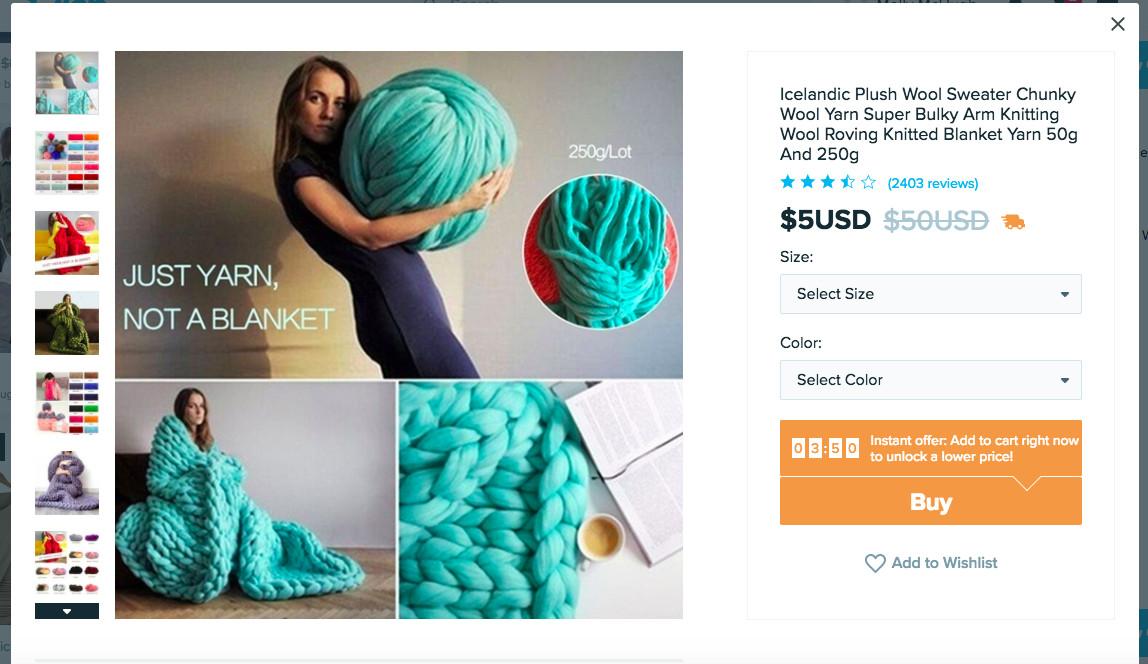The height and width of the screenshot is (664, 1148).
Task: Select the color swatches chart thumbnail
Action: [67, 163]
